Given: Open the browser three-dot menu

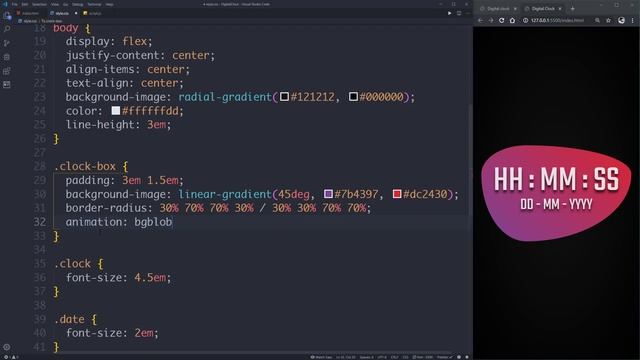Looking at the screenshot, I should click(x=633, y=20).
